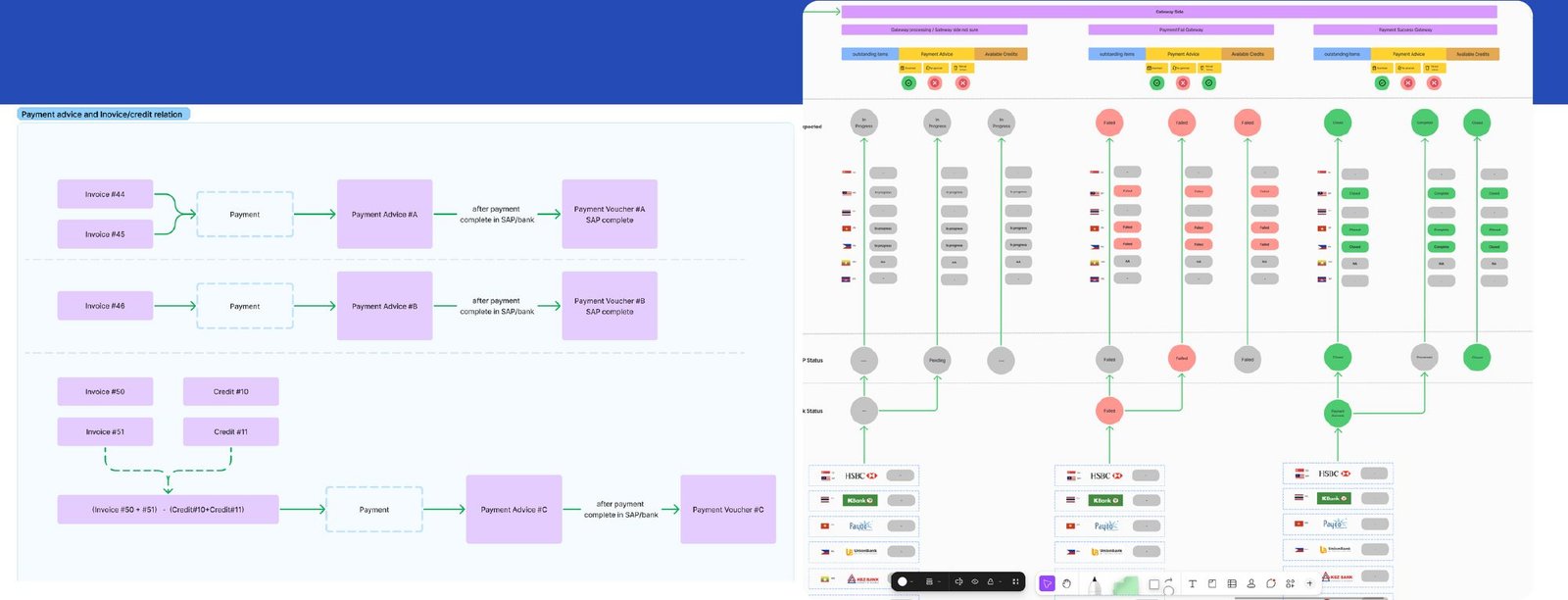Open the widgets and components icon
Viewport: 1568px width, 600px height.
click(1290, 583)
